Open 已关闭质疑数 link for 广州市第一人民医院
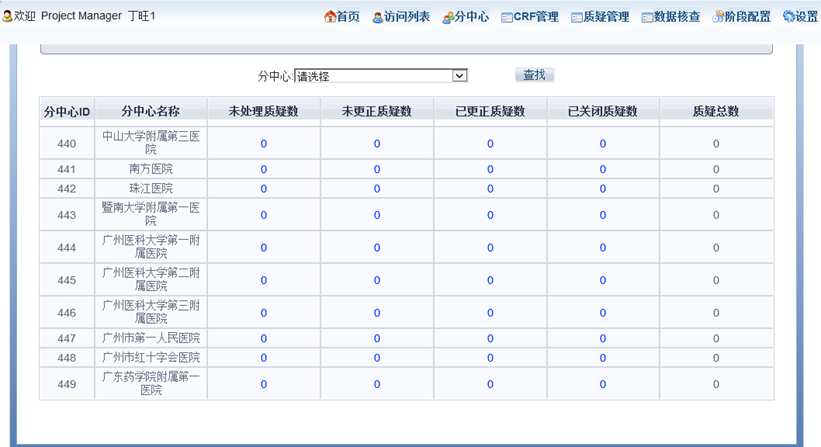The width and height of the screenshot is (821, 447). tap(603, 338)
